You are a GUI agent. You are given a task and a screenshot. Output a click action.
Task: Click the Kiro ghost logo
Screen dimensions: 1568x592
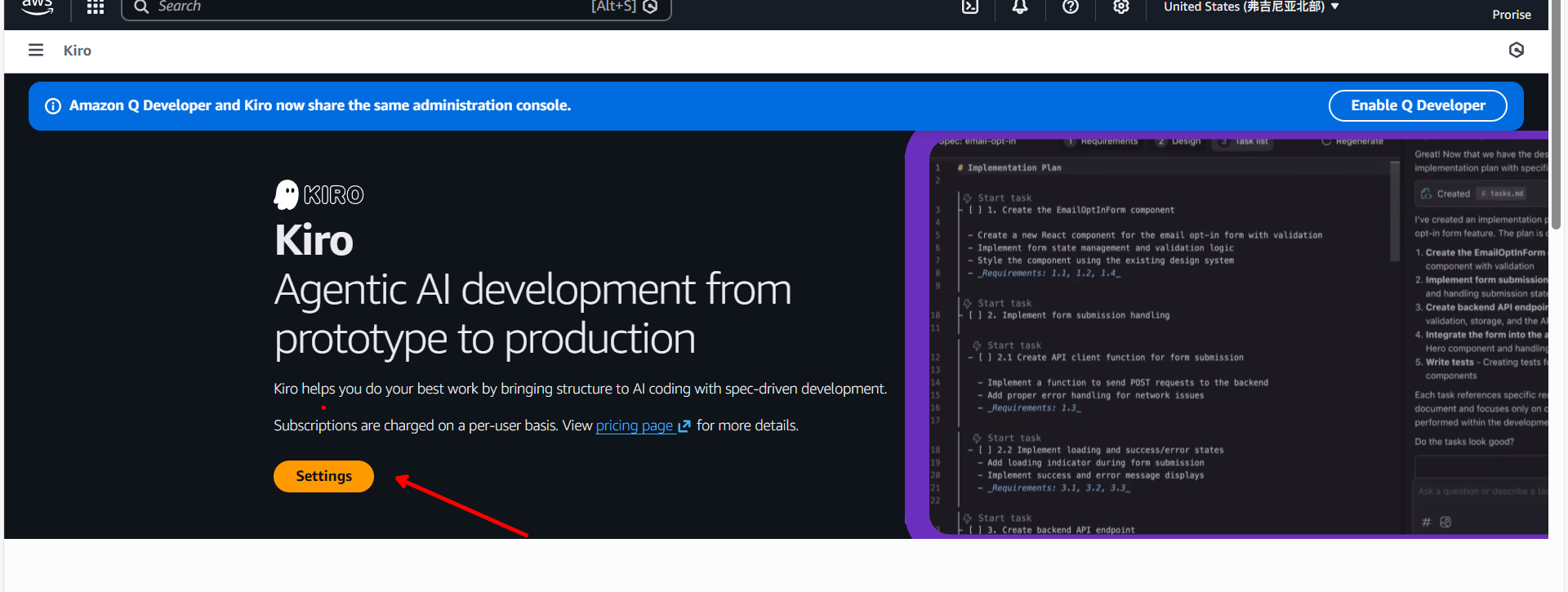pos(286,195)
